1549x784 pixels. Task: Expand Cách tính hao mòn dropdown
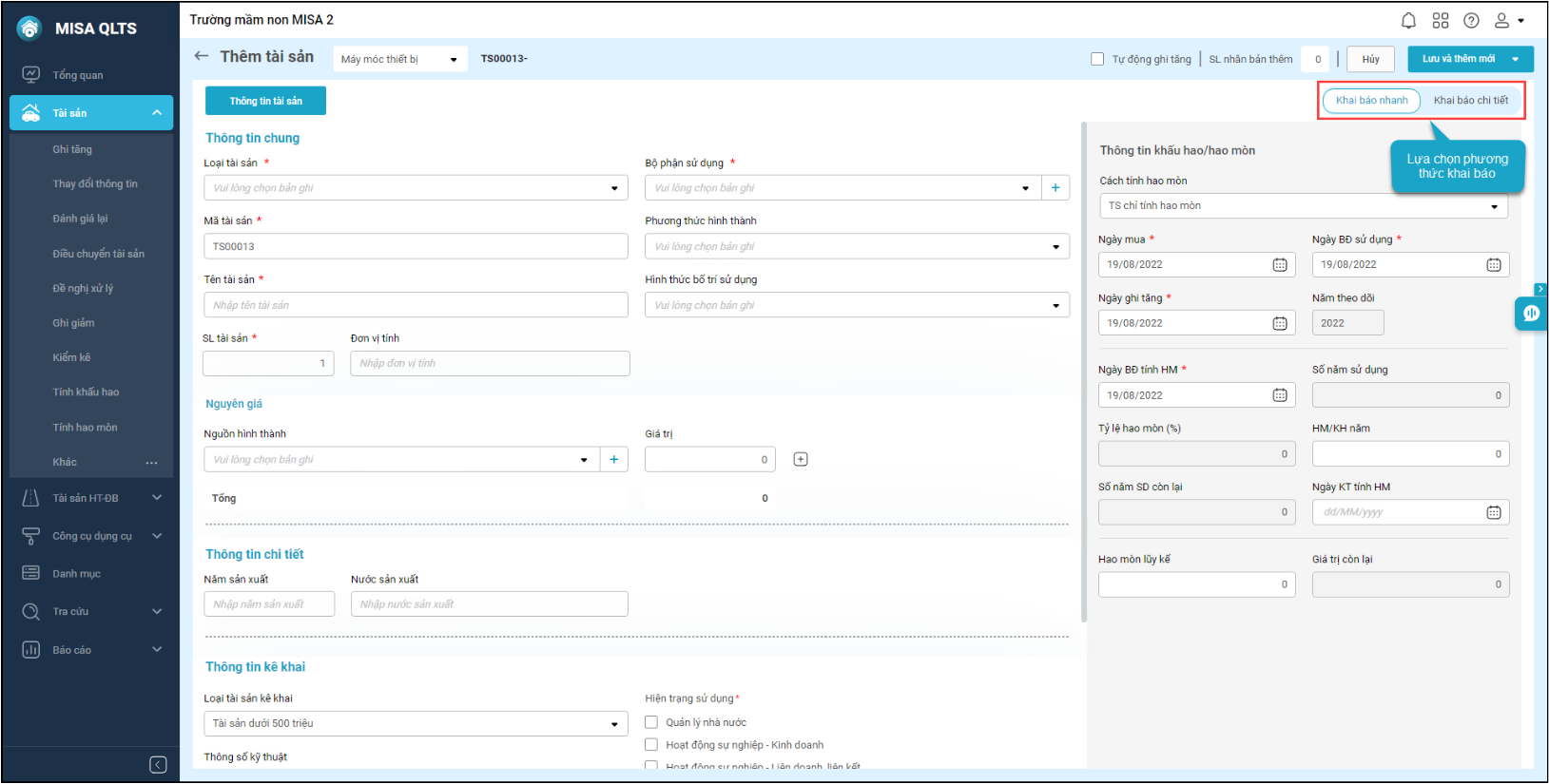pyautogui.click(x=1303, y=206)
